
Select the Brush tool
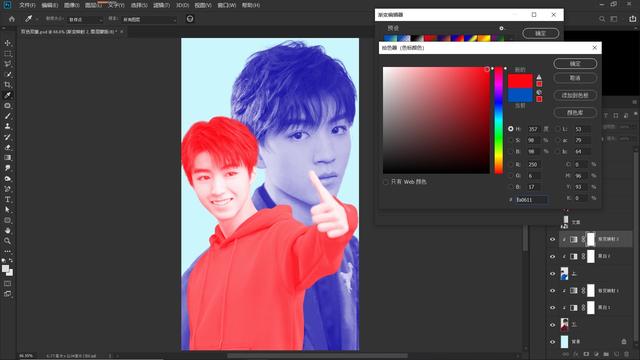(7, 116)
